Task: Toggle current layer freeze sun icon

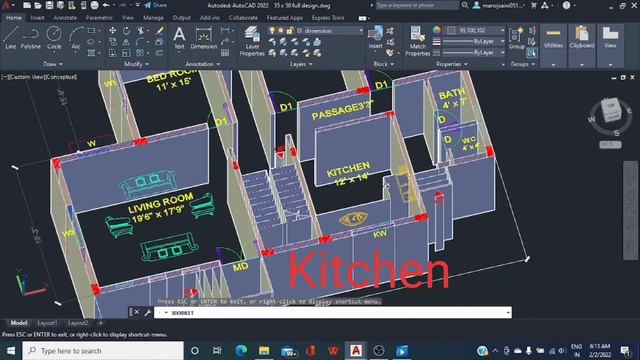Action: [x=281, y=31]
